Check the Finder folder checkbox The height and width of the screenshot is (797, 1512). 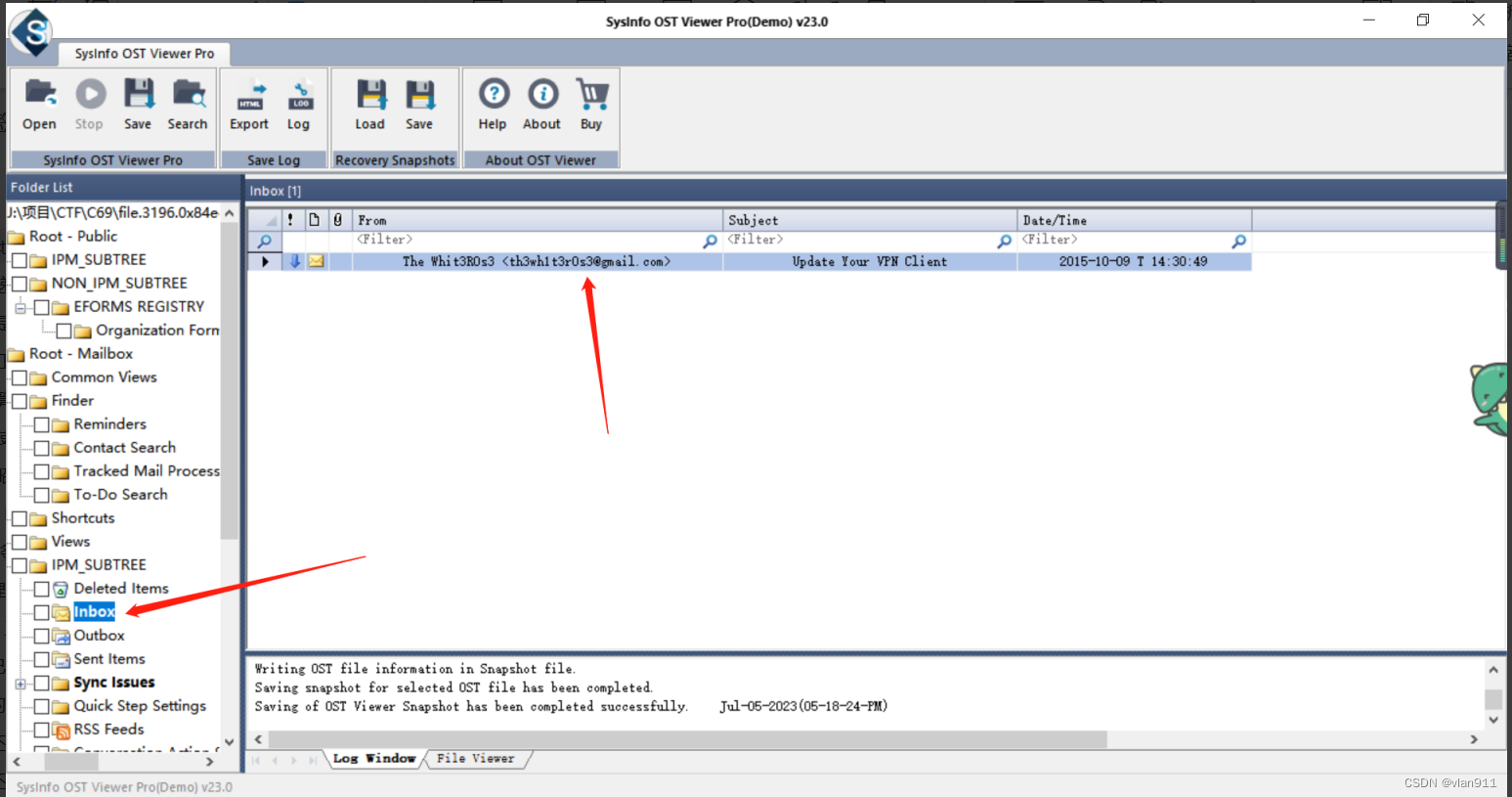coord(19,401)
